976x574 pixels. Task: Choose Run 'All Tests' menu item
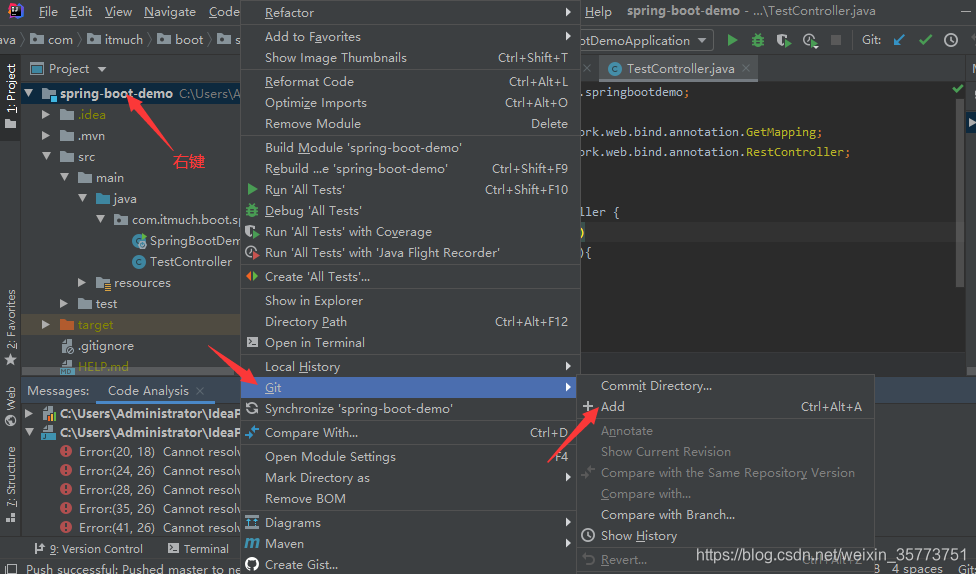(410, 189)
